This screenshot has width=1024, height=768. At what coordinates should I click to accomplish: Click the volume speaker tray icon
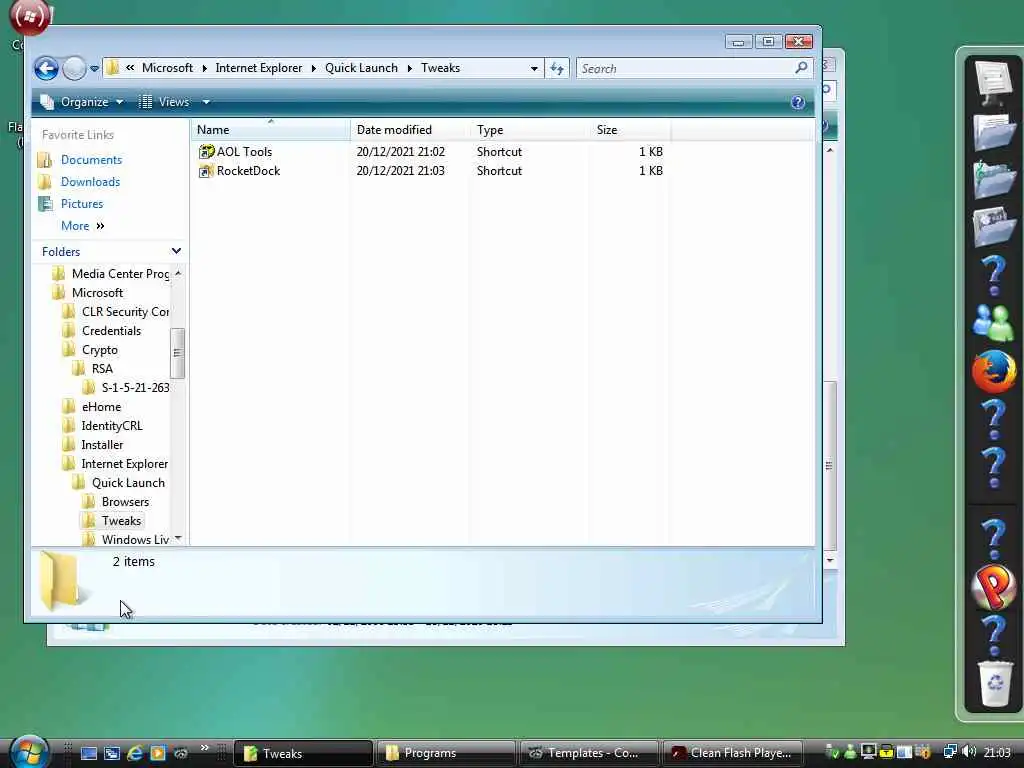click(969, 752)
